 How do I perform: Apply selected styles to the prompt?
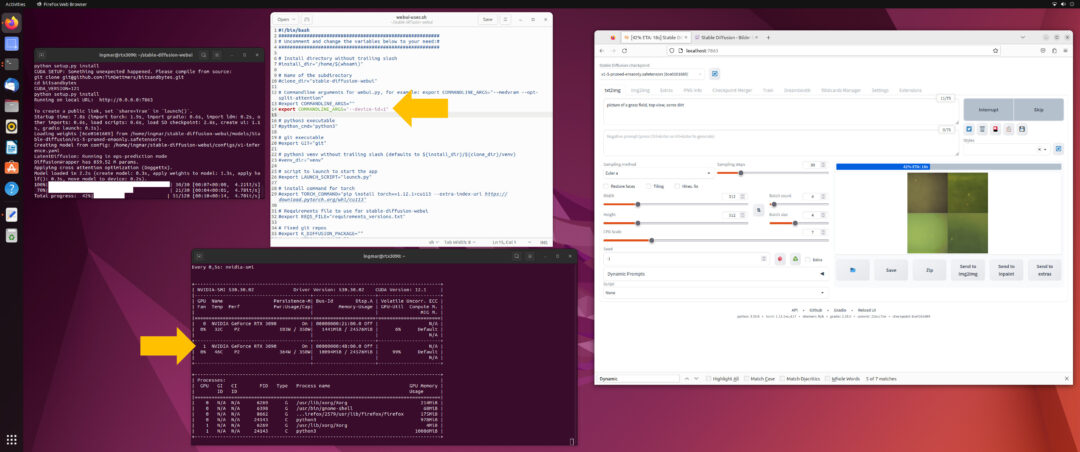coord(1058,148)
